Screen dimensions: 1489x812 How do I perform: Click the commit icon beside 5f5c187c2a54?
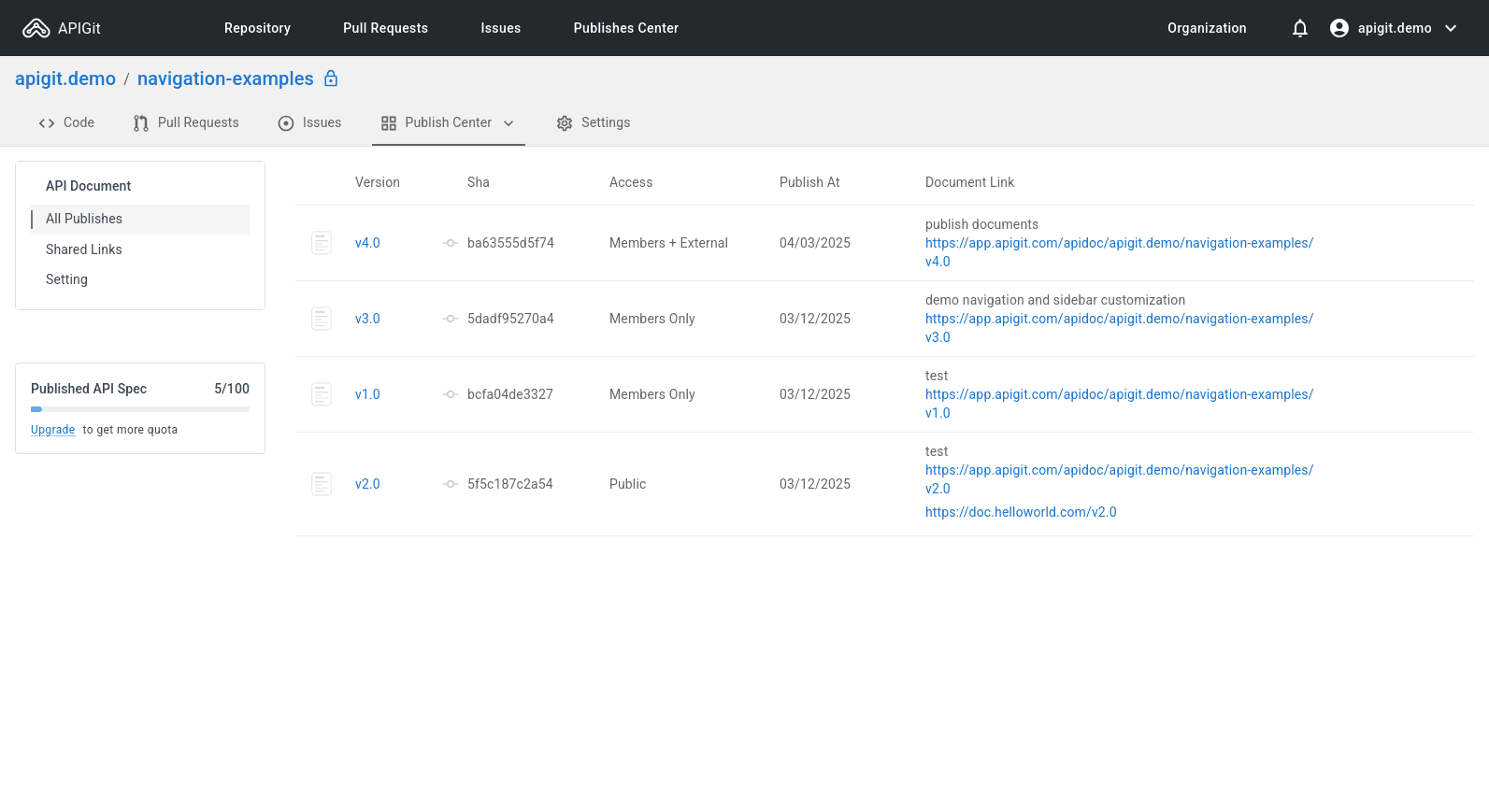451,484
